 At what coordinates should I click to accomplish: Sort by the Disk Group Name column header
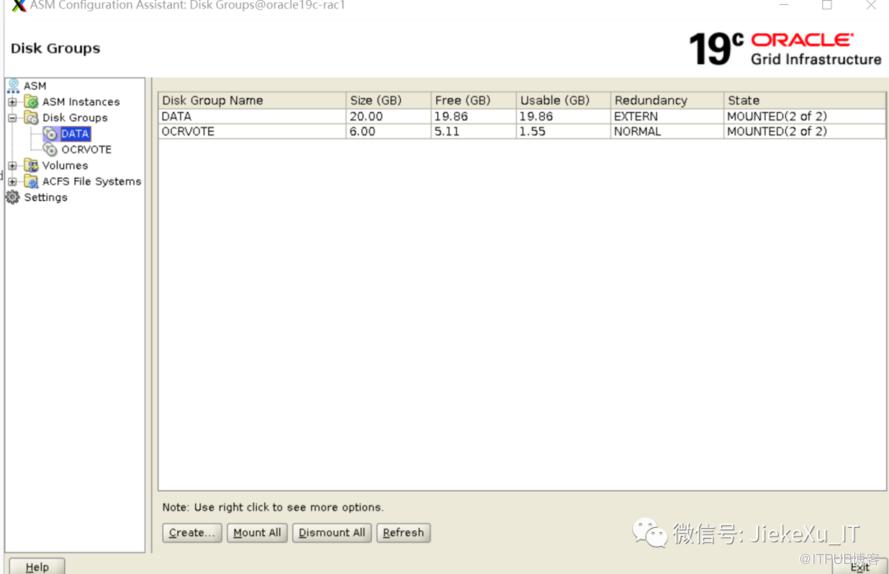coord(252,100)
